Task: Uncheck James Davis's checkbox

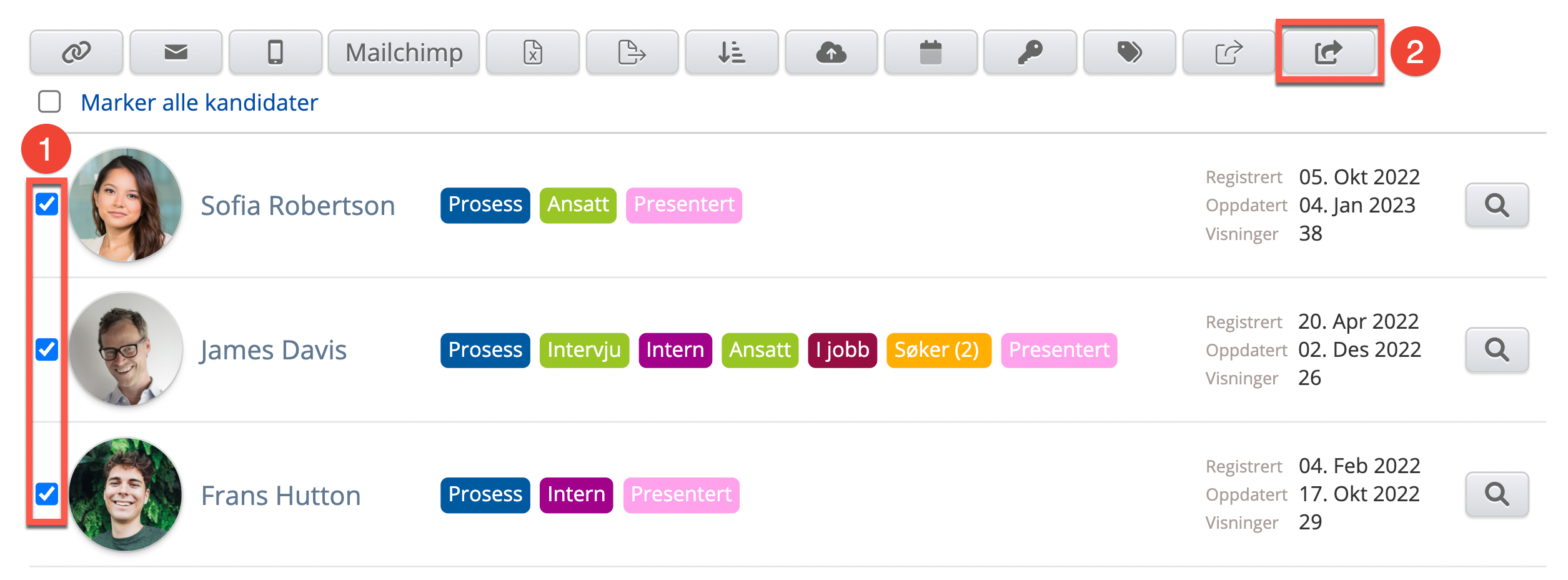Action: point(47,349)
